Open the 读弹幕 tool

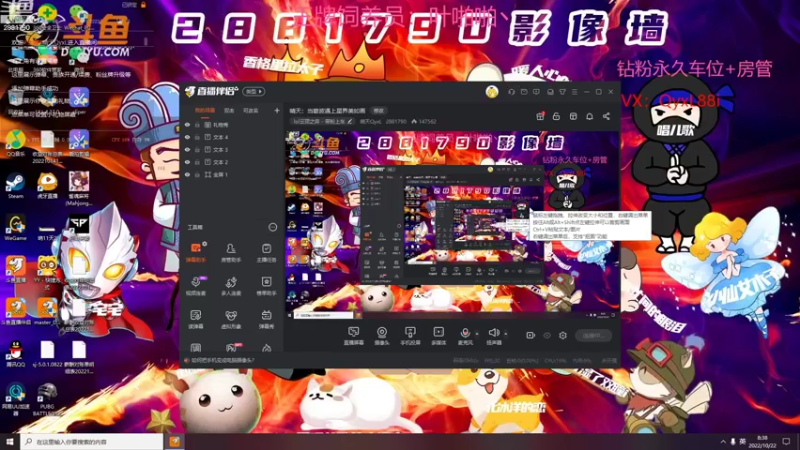click(196, 319)
